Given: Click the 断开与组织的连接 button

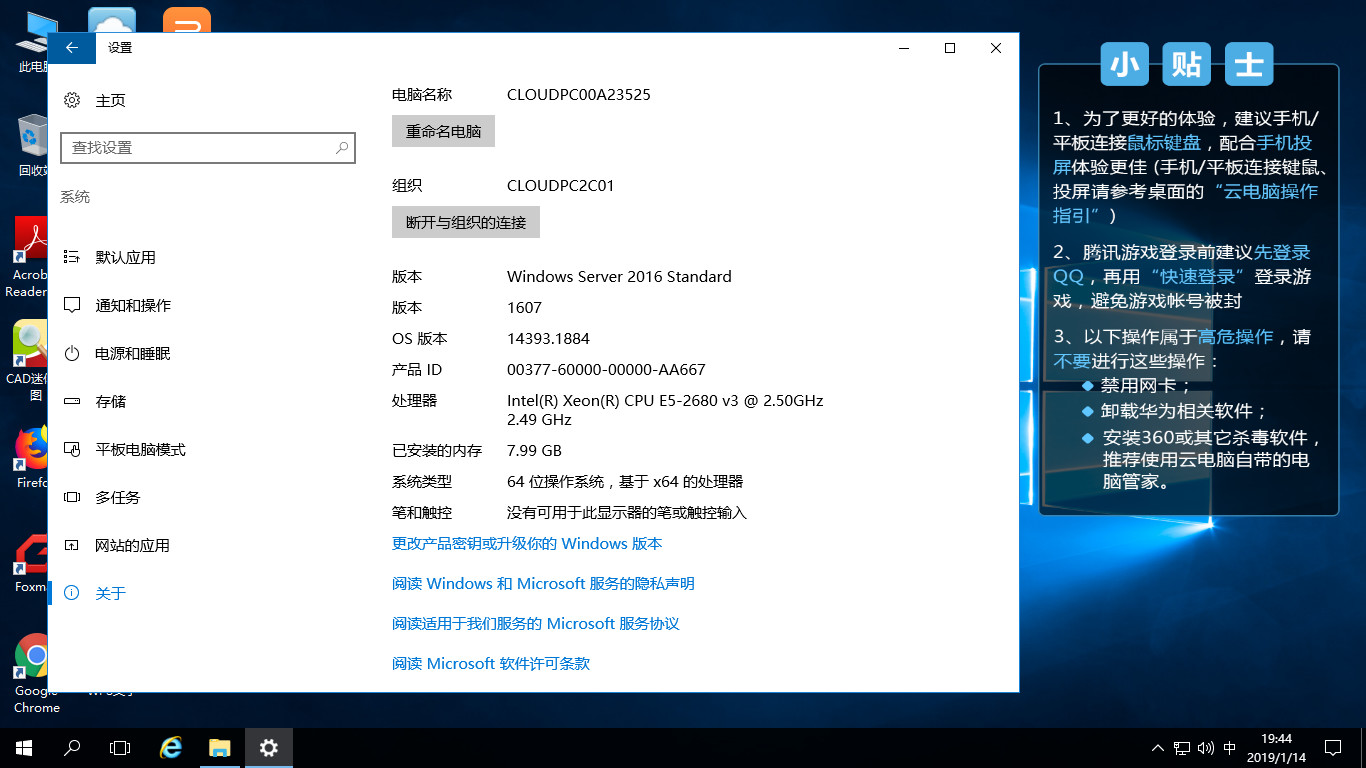Looking at the screenshot, I should click(466, 222).
